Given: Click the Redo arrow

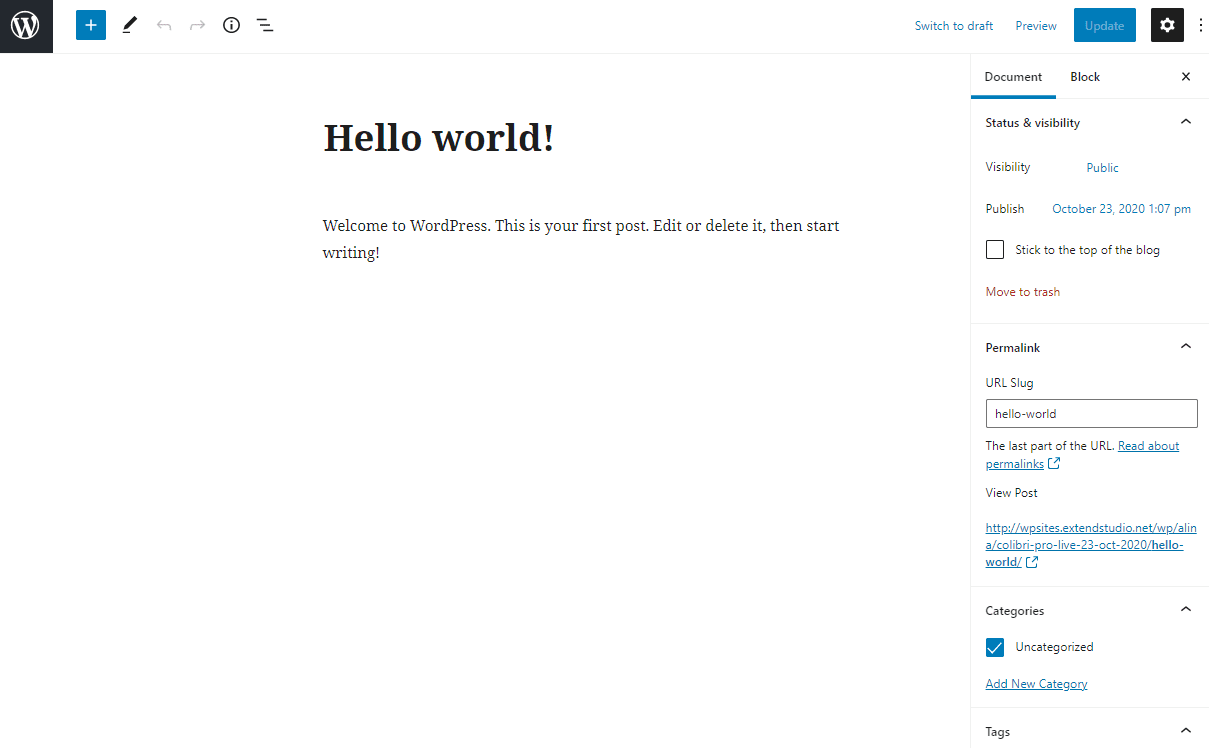Looking at the screenshot, I should coord(197,25).
